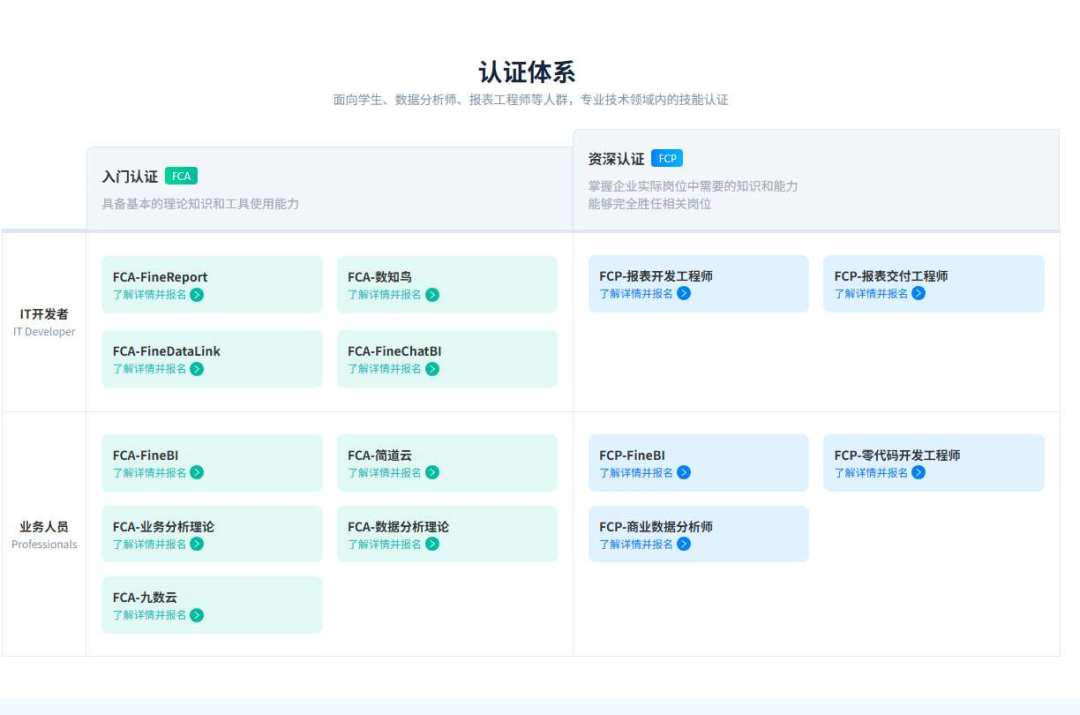
Task: Open the FCP-零代码开发工程师 card title
Action: tap(897, 455)
